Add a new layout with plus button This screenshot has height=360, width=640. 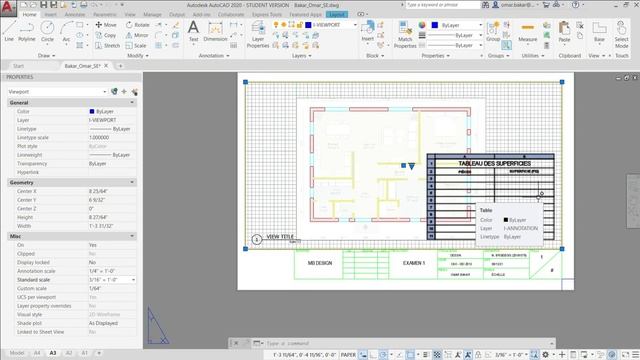pyautogui.click(x=99, y=353)
